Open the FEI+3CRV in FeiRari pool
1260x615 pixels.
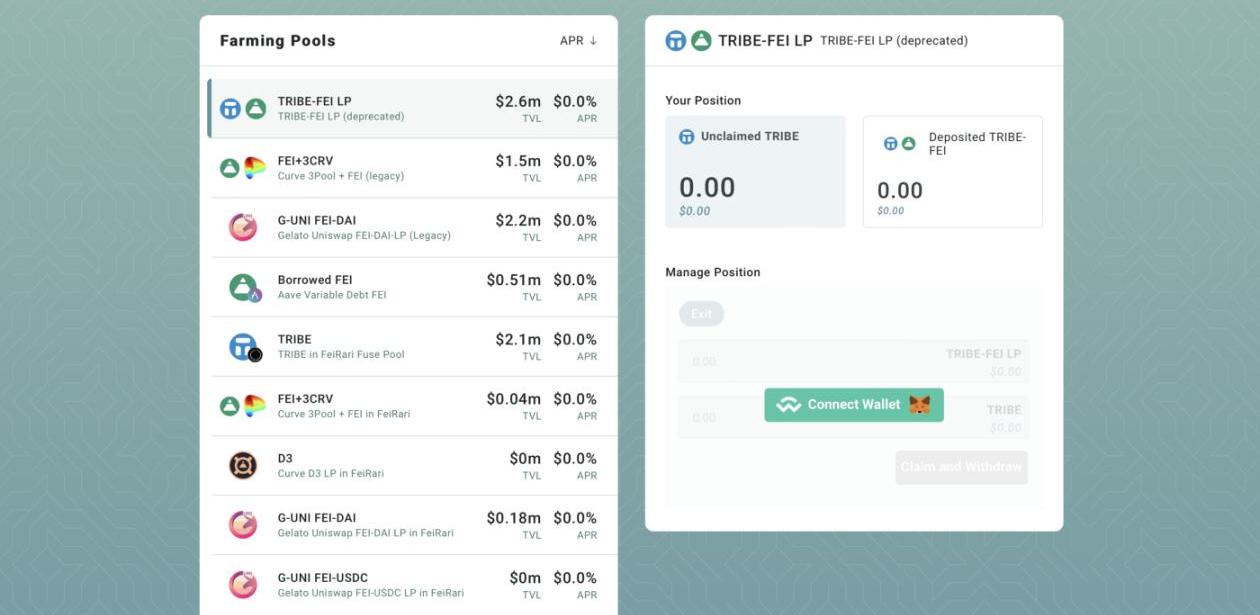click(x=412, y=406)
